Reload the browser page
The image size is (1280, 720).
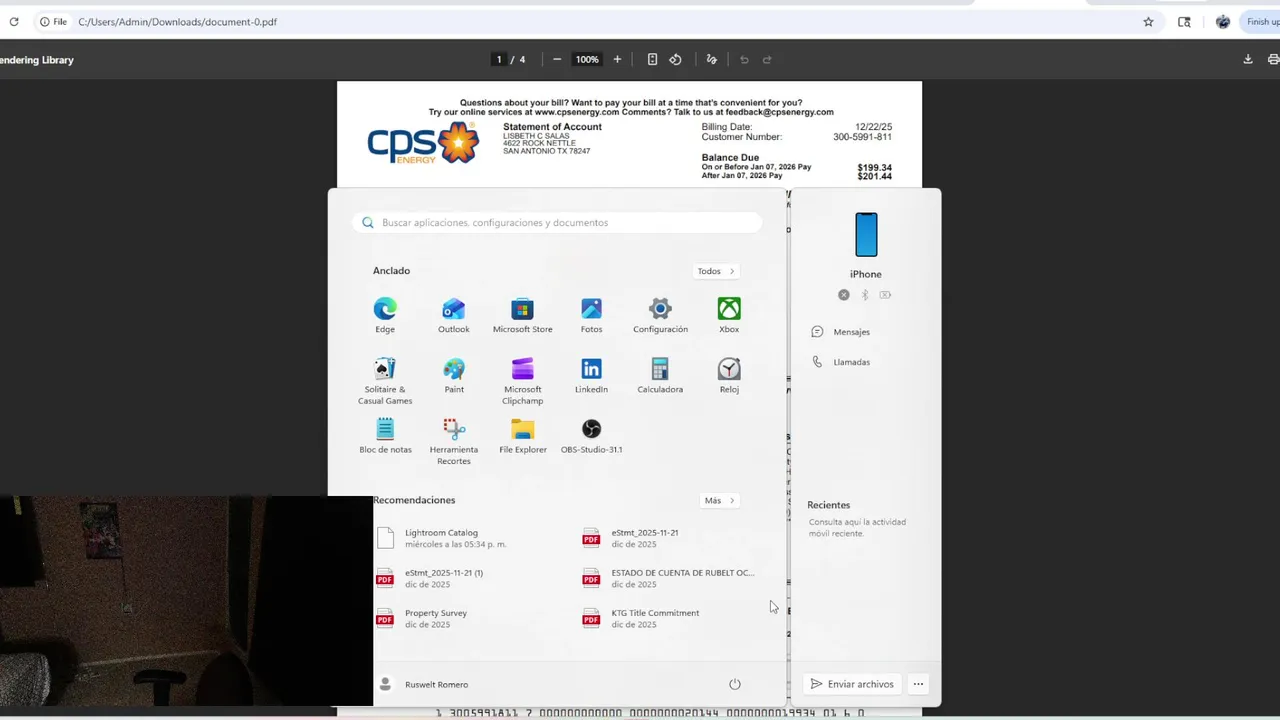(14, 22)
